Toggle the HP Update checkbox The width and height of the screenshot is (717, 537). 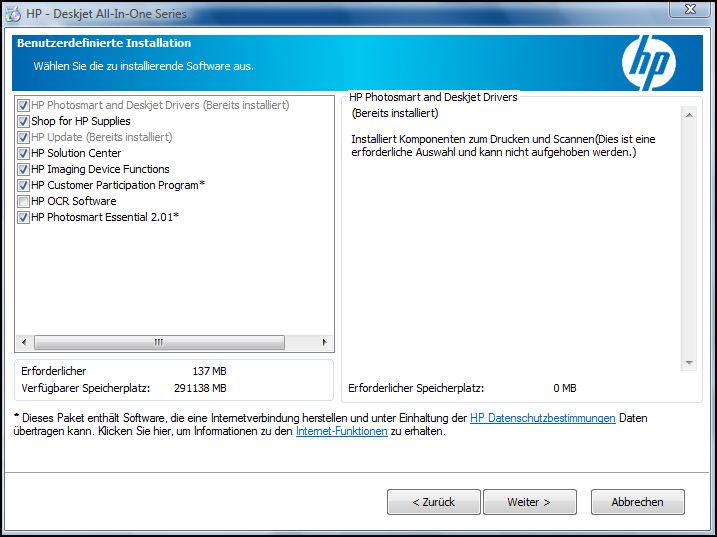click(23, 137)
